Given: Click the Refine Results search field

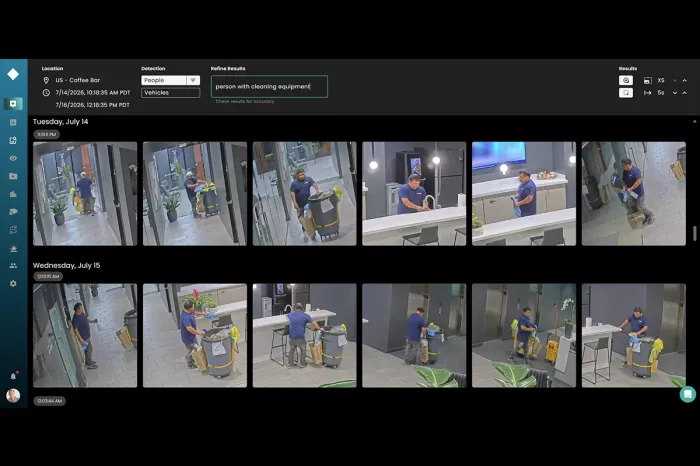Looking at the screenshot, I should coord(269,87).
